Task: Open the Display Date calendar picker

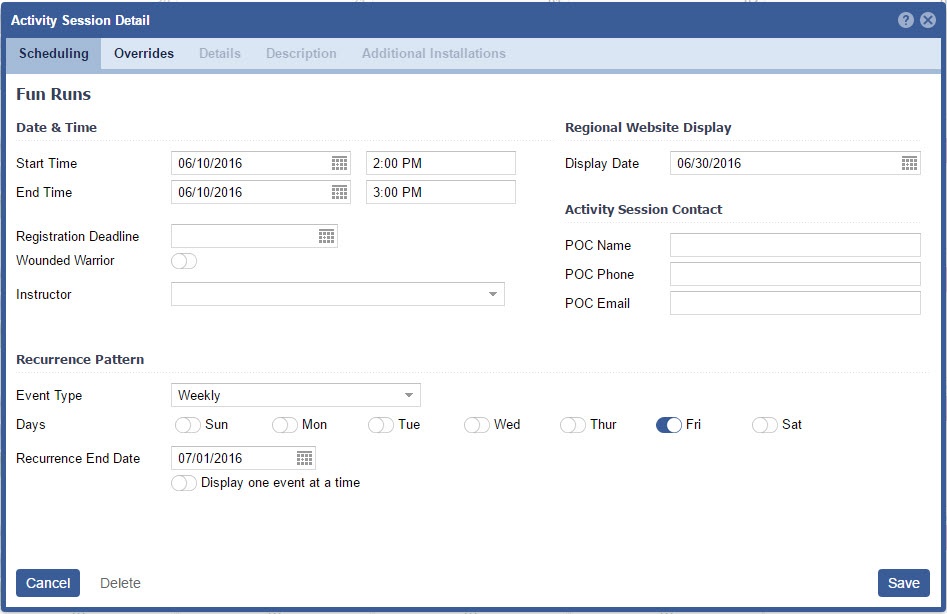Action: tap(909, 163)
